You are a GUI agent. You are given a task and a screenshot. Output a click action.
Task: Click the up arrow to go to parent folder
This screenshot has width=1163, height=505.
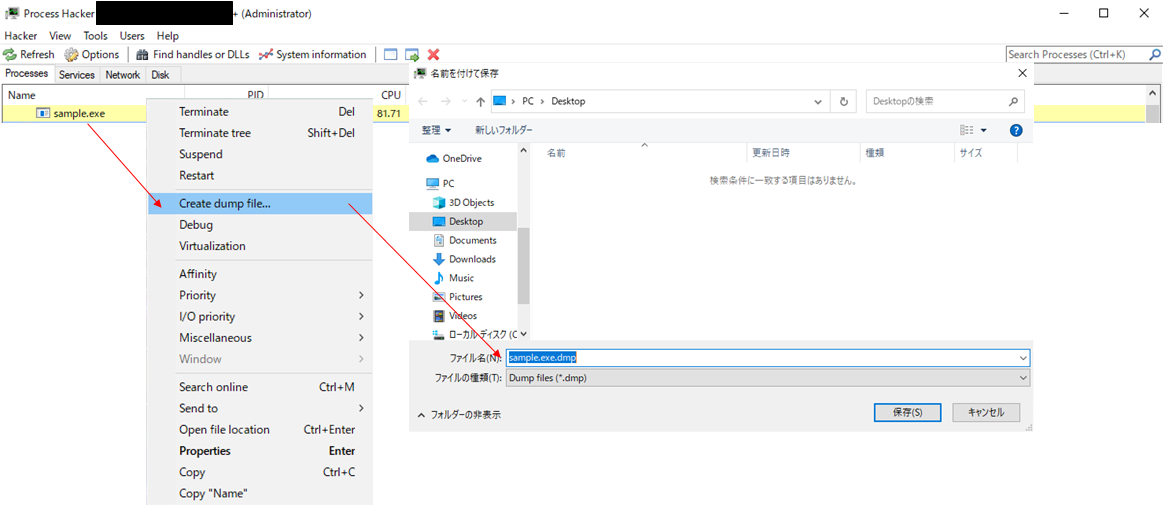[x=481, y=101]
